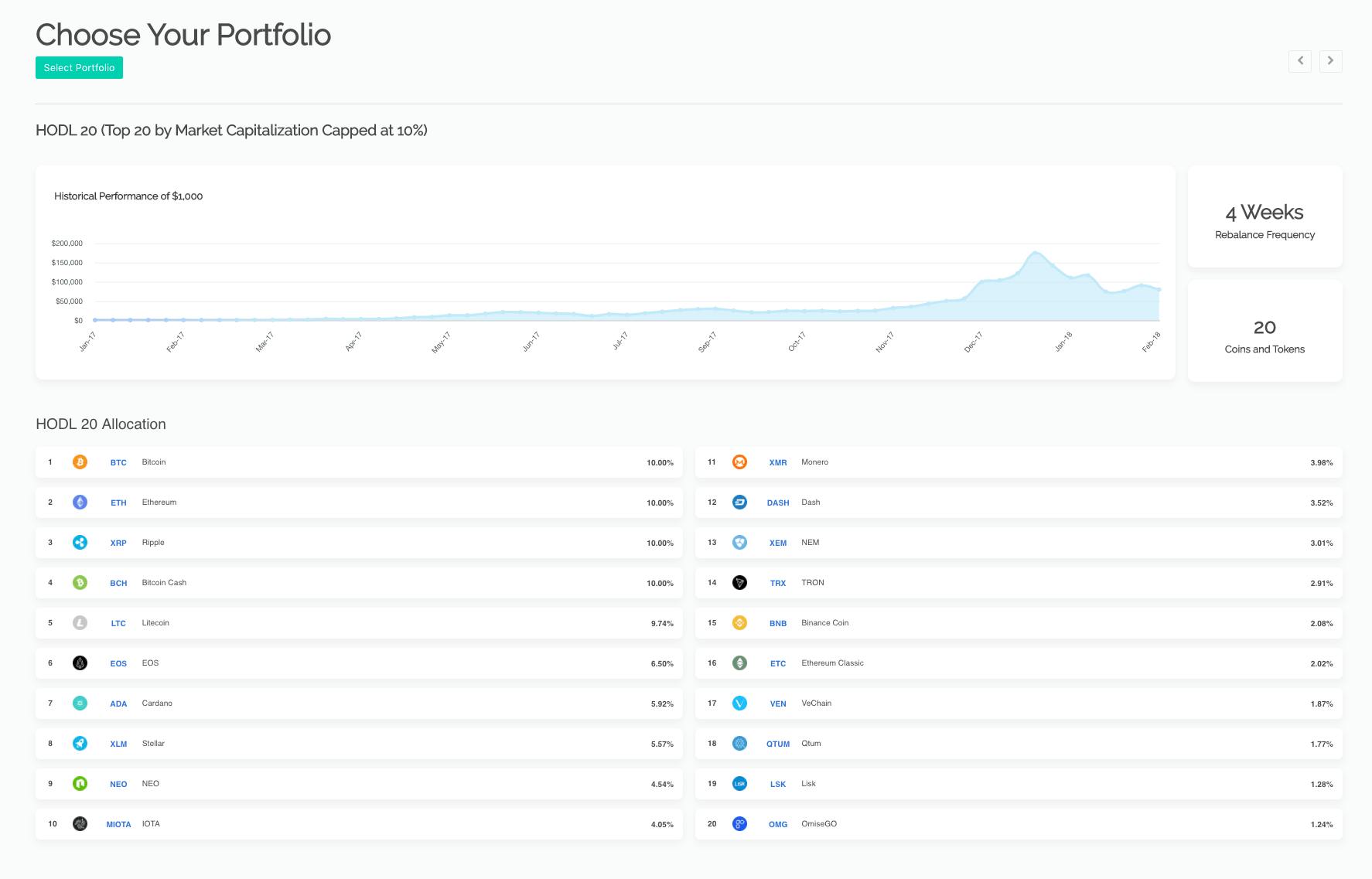The height and width of the screenshot is (879, 1372).
Task: Click the TRON coin icon
Action: [x=739, y=583]
